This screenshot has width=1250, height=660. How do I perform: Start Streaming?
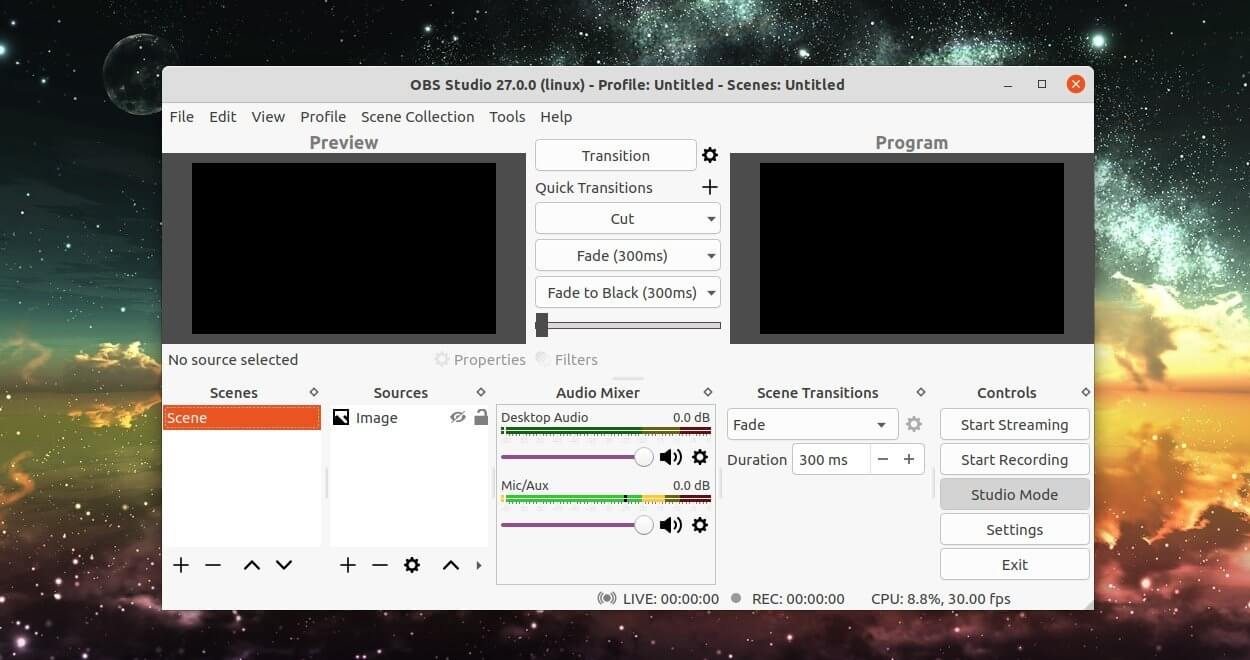pos(1014,424)
